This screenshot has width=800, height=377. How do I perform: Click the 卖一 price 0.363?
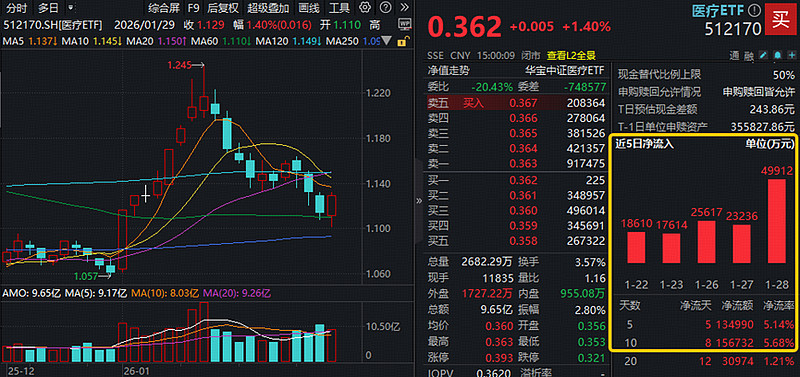(523, 164)
